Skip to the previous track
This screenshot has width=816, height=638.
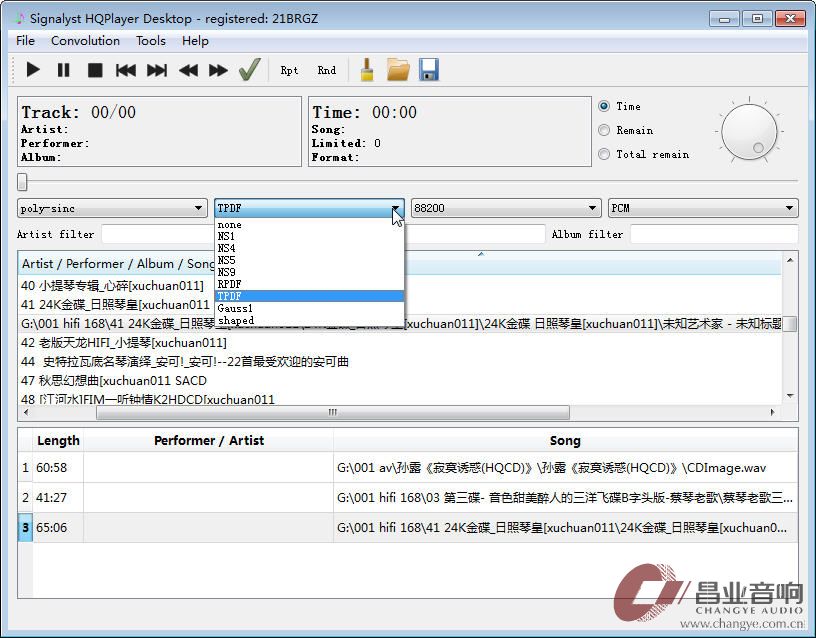(x=125, y=70)
